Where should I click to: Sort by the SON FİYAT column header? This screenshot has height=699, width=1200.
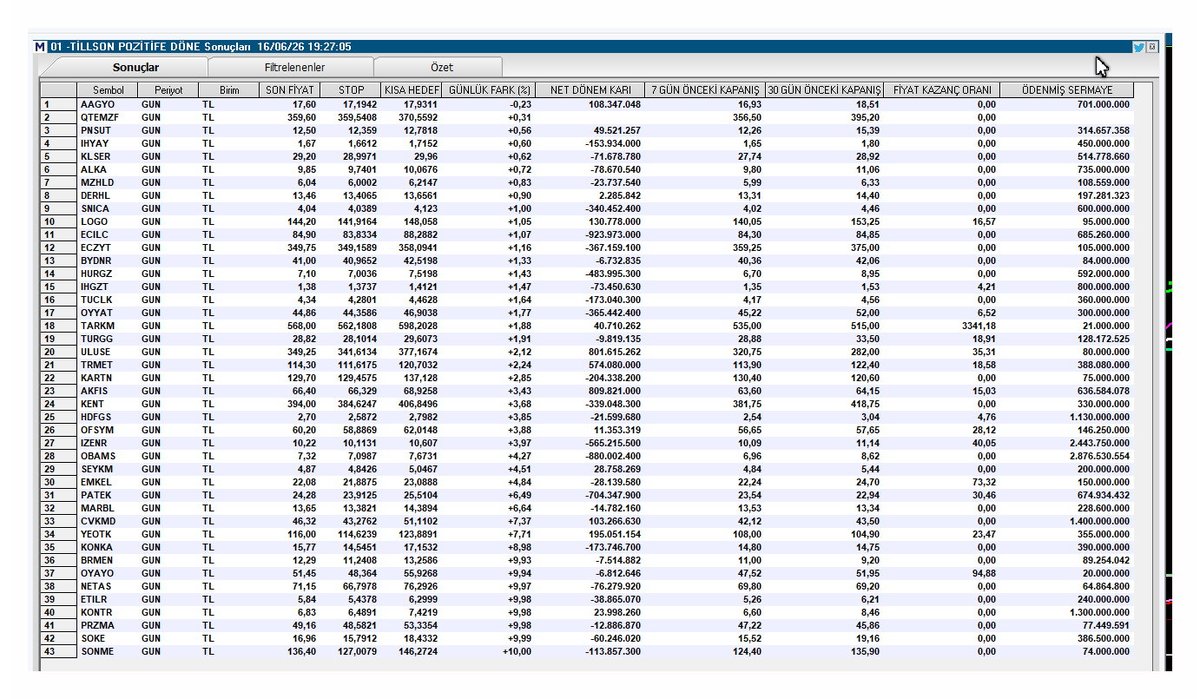point(289,90)
